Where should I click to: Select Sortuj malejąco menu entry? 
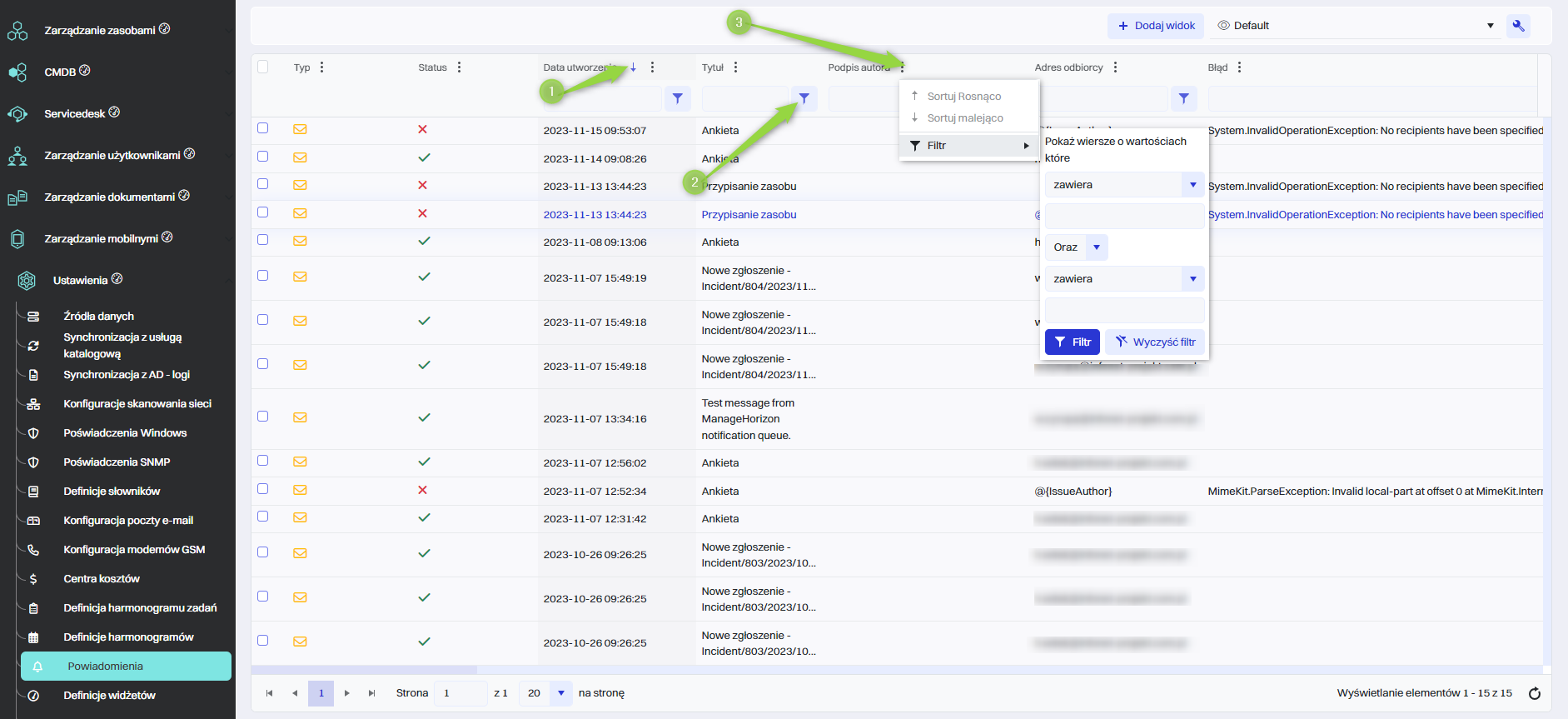pos(964,118)
